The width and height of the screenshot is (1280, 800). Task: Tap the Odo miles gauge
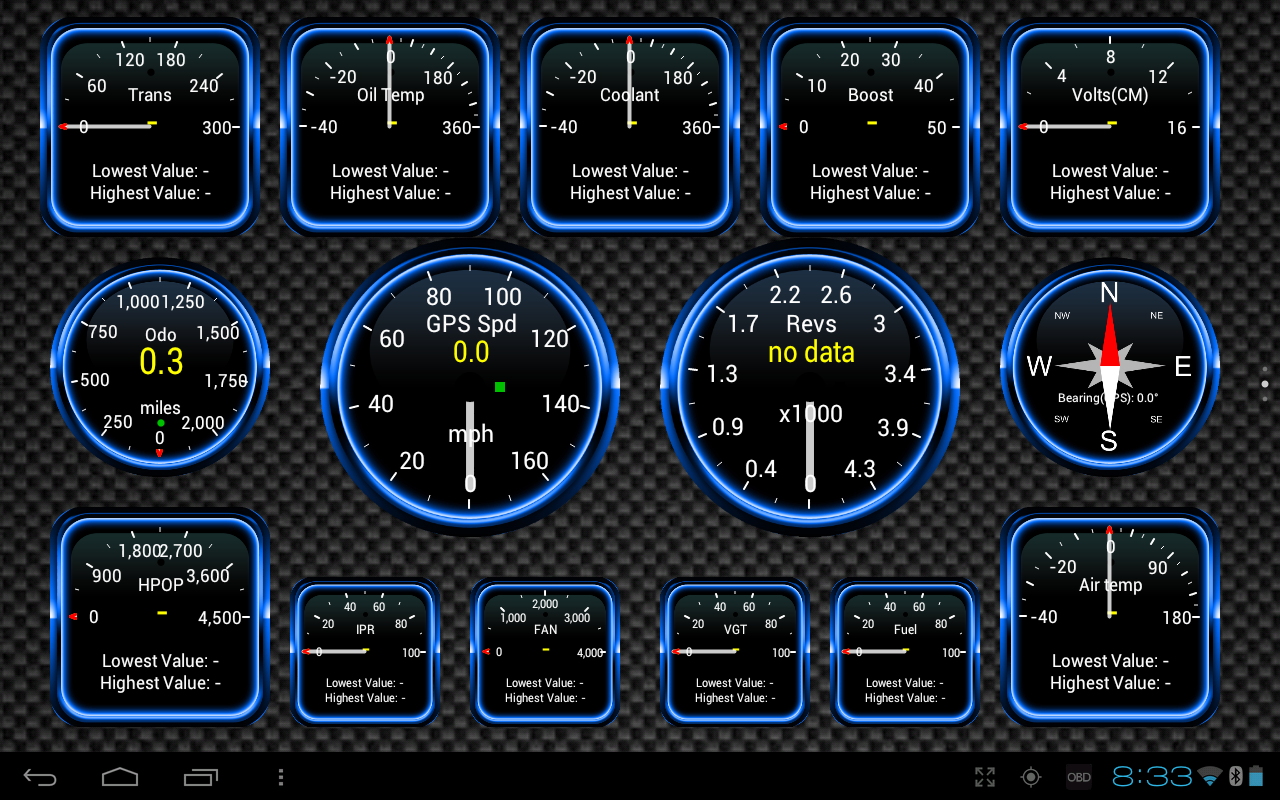(160, 368)
